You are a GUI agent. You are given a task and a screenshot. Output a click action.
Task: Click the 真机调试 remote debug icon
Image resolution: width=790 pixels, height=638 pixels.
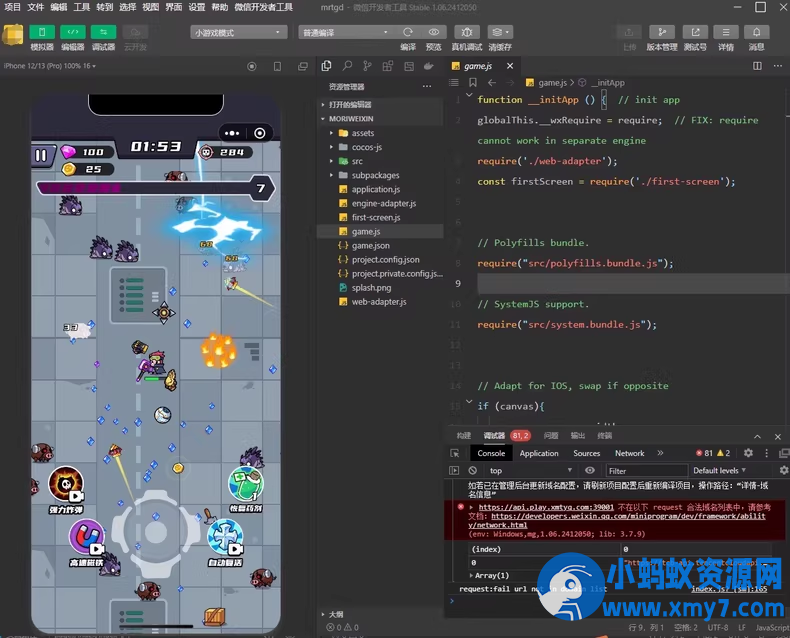point(466,32)
